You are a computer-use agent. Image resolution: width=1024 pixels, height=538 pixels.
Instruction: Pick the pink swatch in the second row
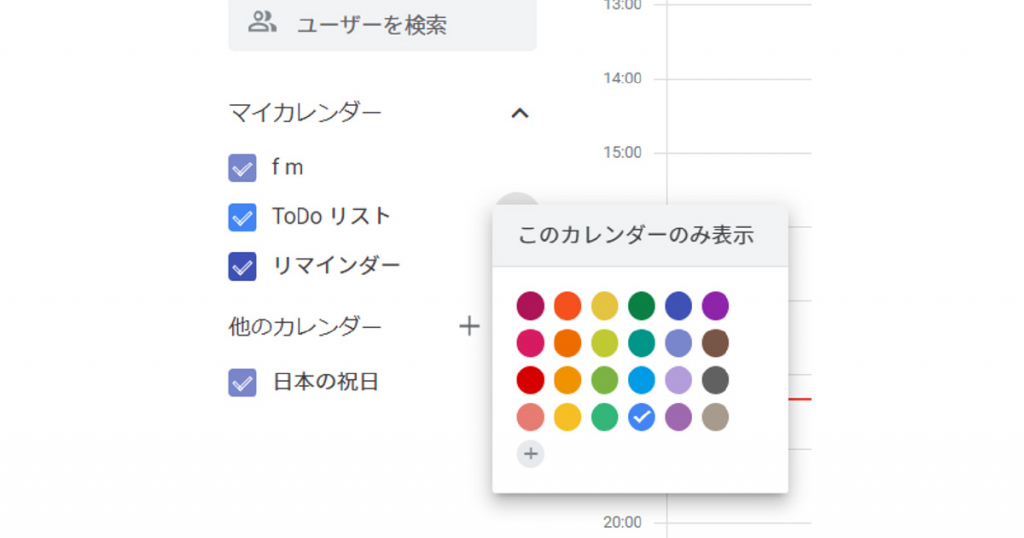(x=530, y=343)
